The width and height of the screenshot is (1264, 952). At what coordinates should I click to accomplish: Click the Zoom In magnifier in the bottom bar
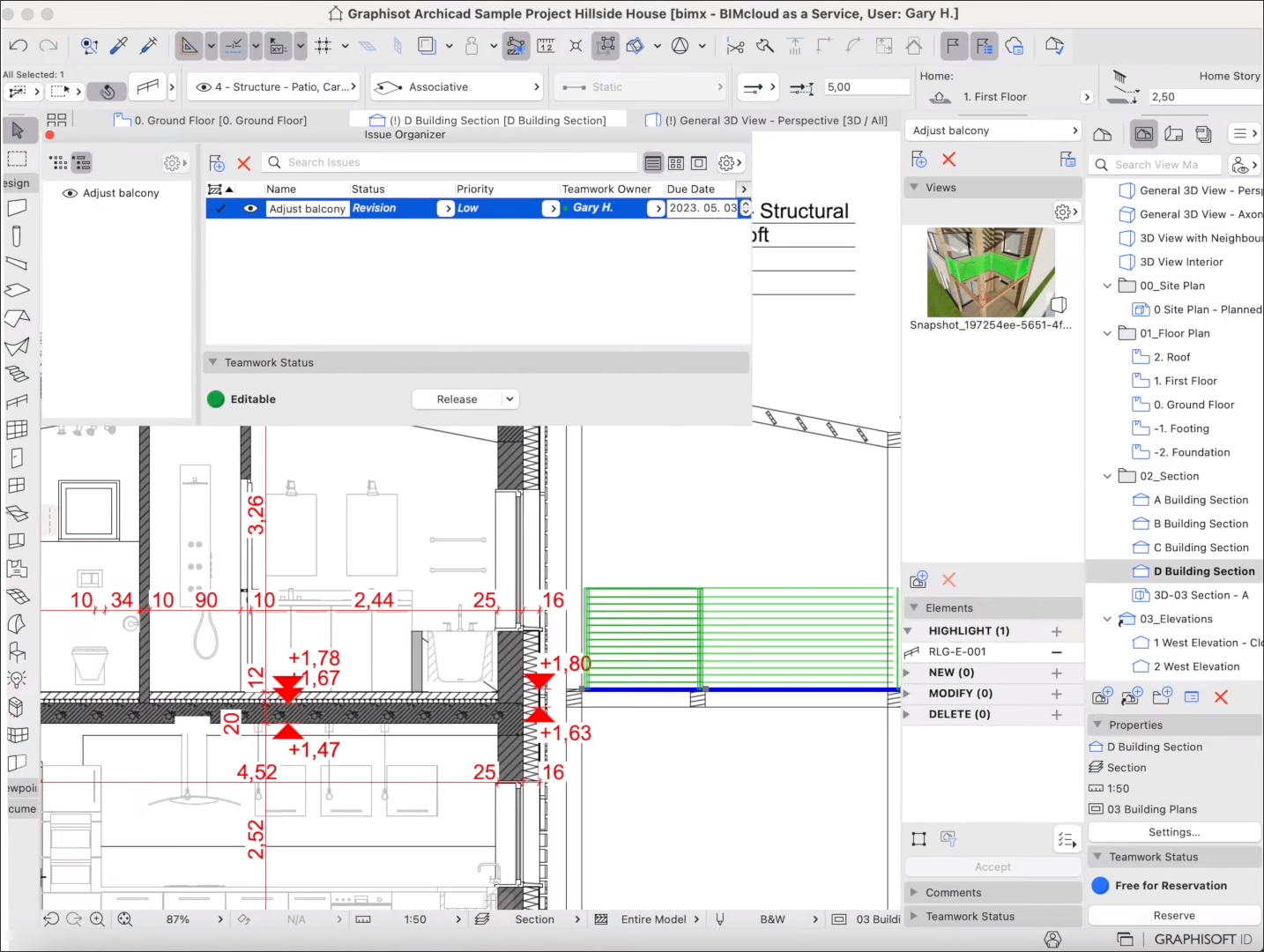point(97,919)
